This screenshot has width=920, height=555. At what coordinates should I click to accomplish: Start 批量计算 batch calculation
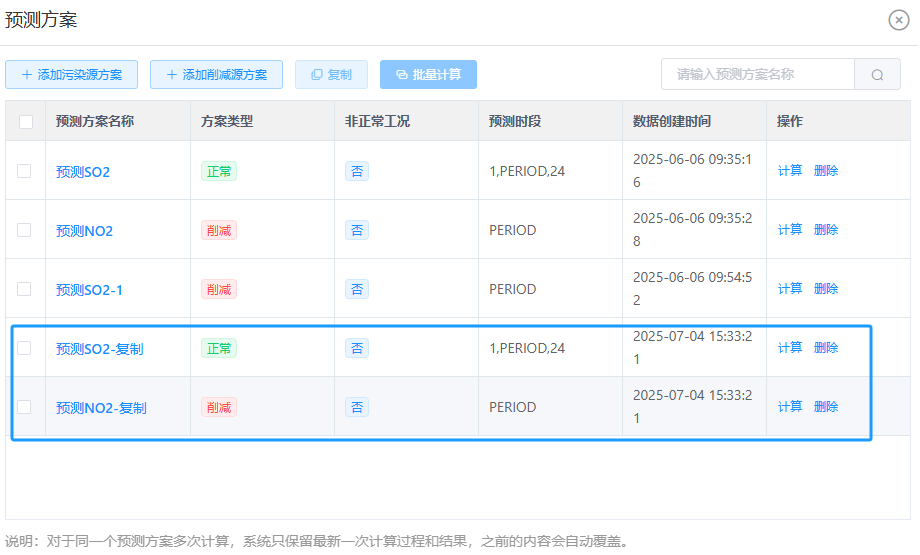(428, 75)
